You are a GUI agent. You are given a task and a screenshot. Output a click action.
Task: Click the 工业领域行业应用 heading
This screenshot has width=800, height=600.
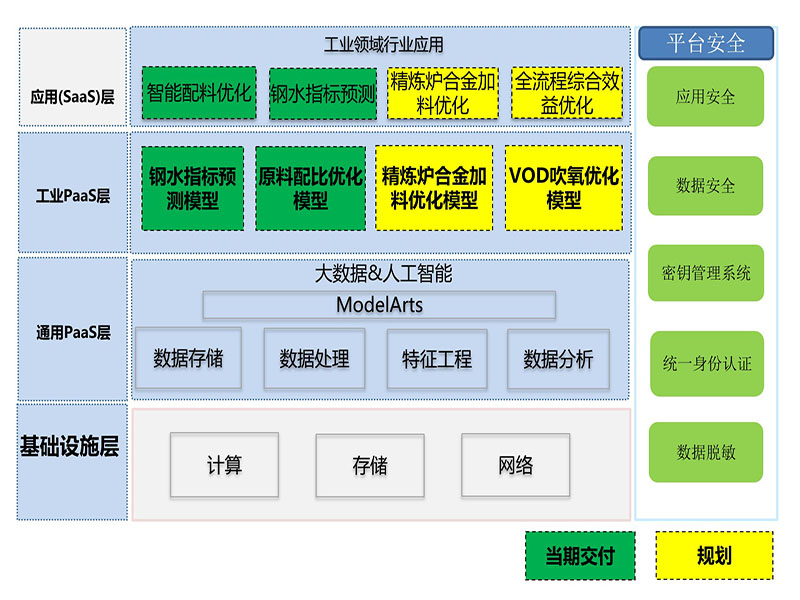(x=383, y=44)
